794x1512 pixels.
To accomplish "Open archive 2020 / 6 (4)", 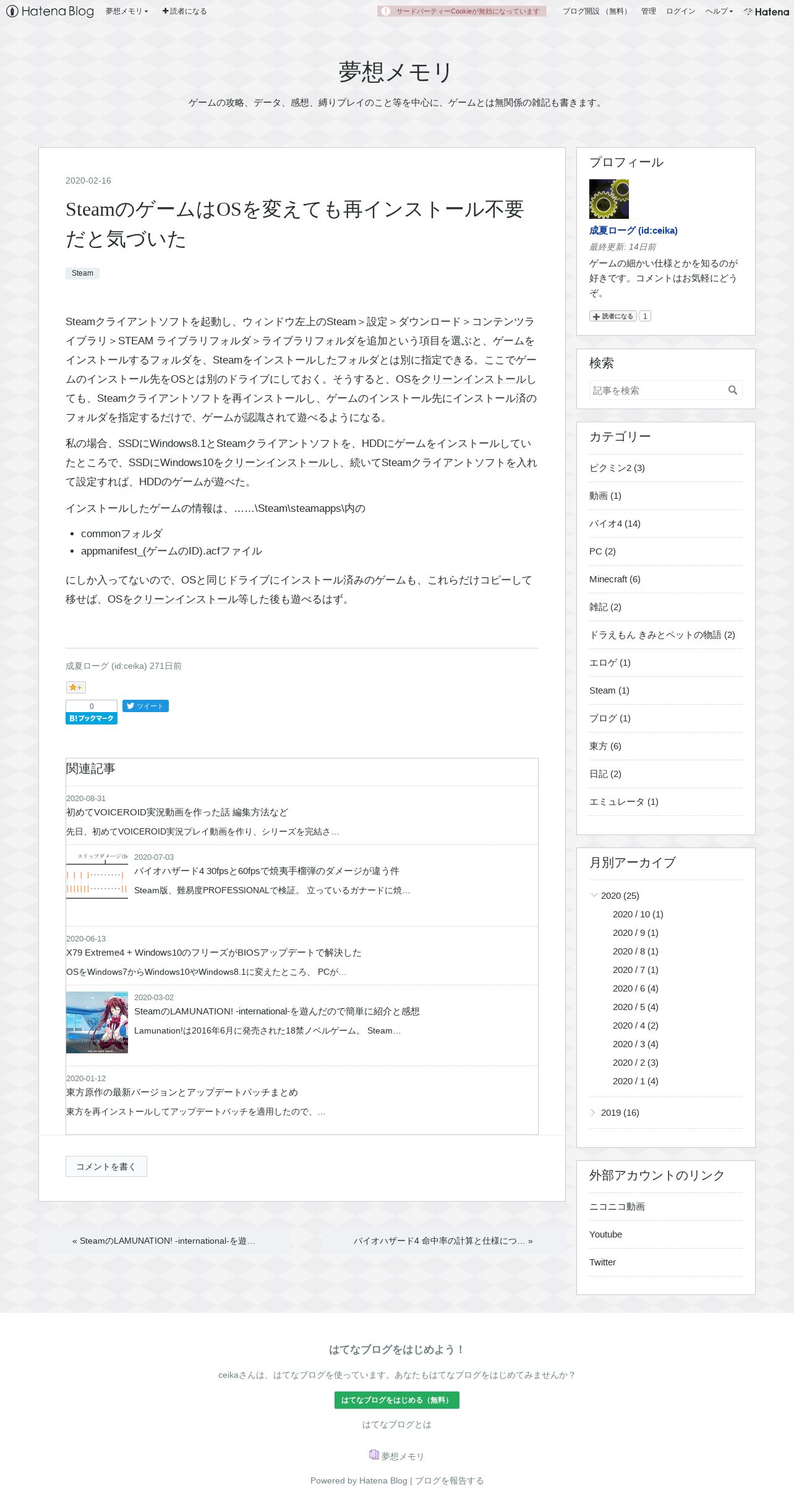I will (x=636, y=988).
